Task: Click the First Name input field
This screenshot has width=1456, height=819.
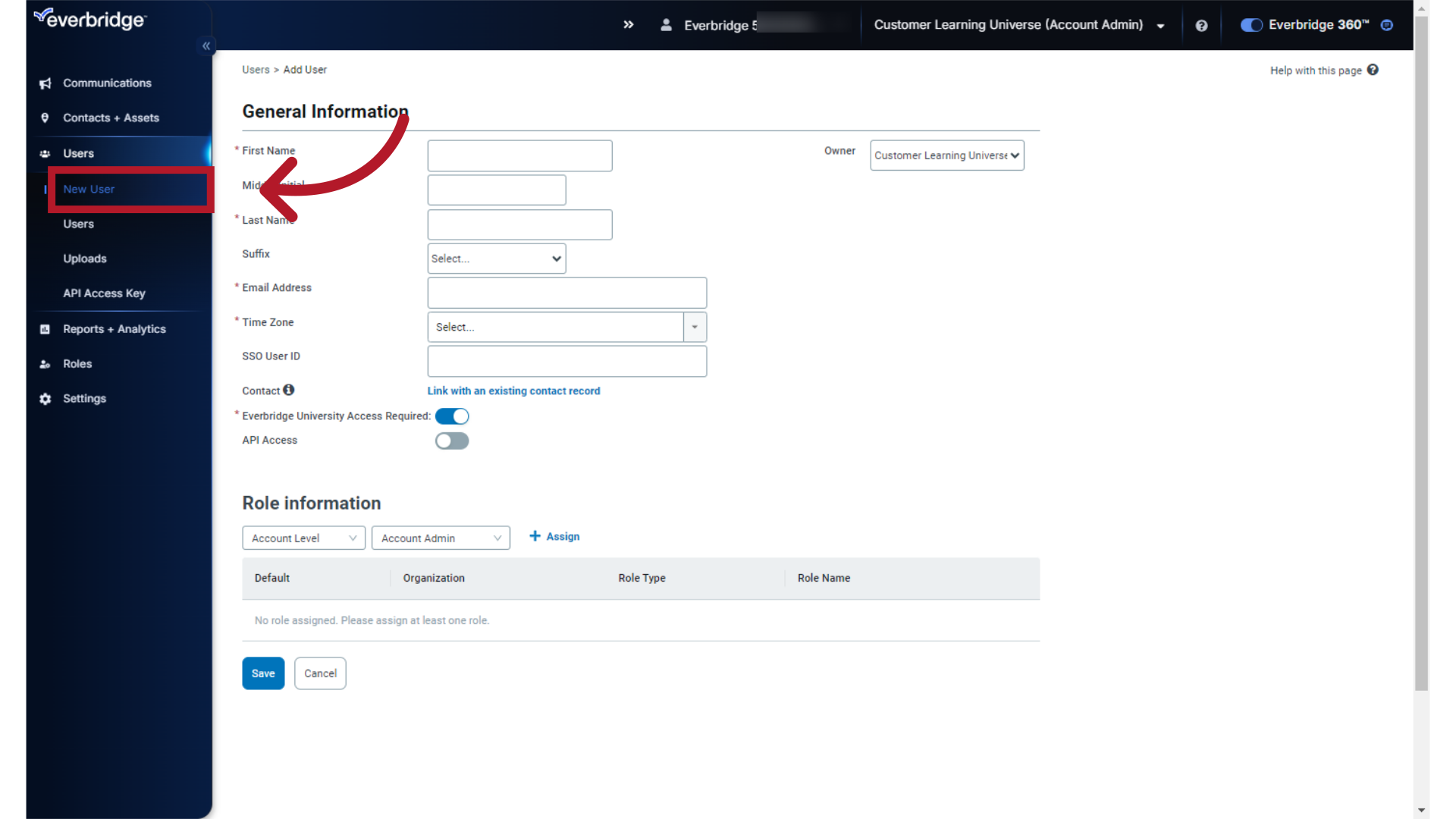Action: point(519,155)
